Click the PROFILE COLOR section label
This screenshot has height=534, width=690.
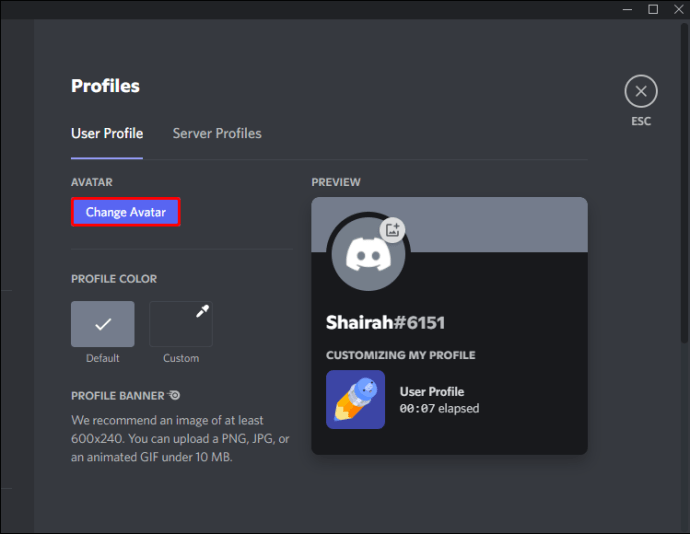click(114, 279)
